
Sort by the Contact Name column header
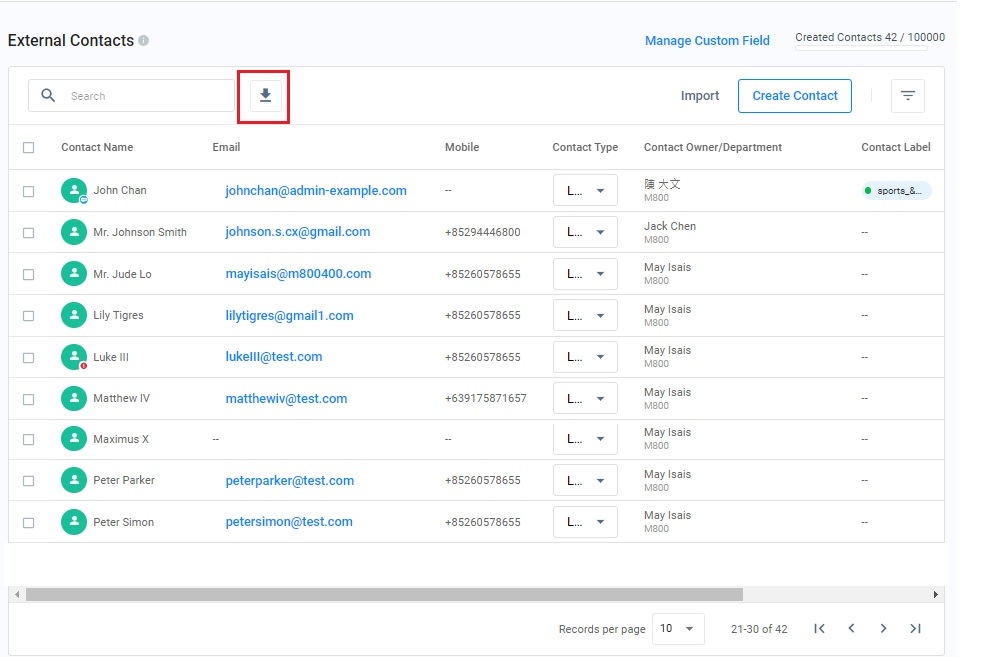[x=97, y=148]
